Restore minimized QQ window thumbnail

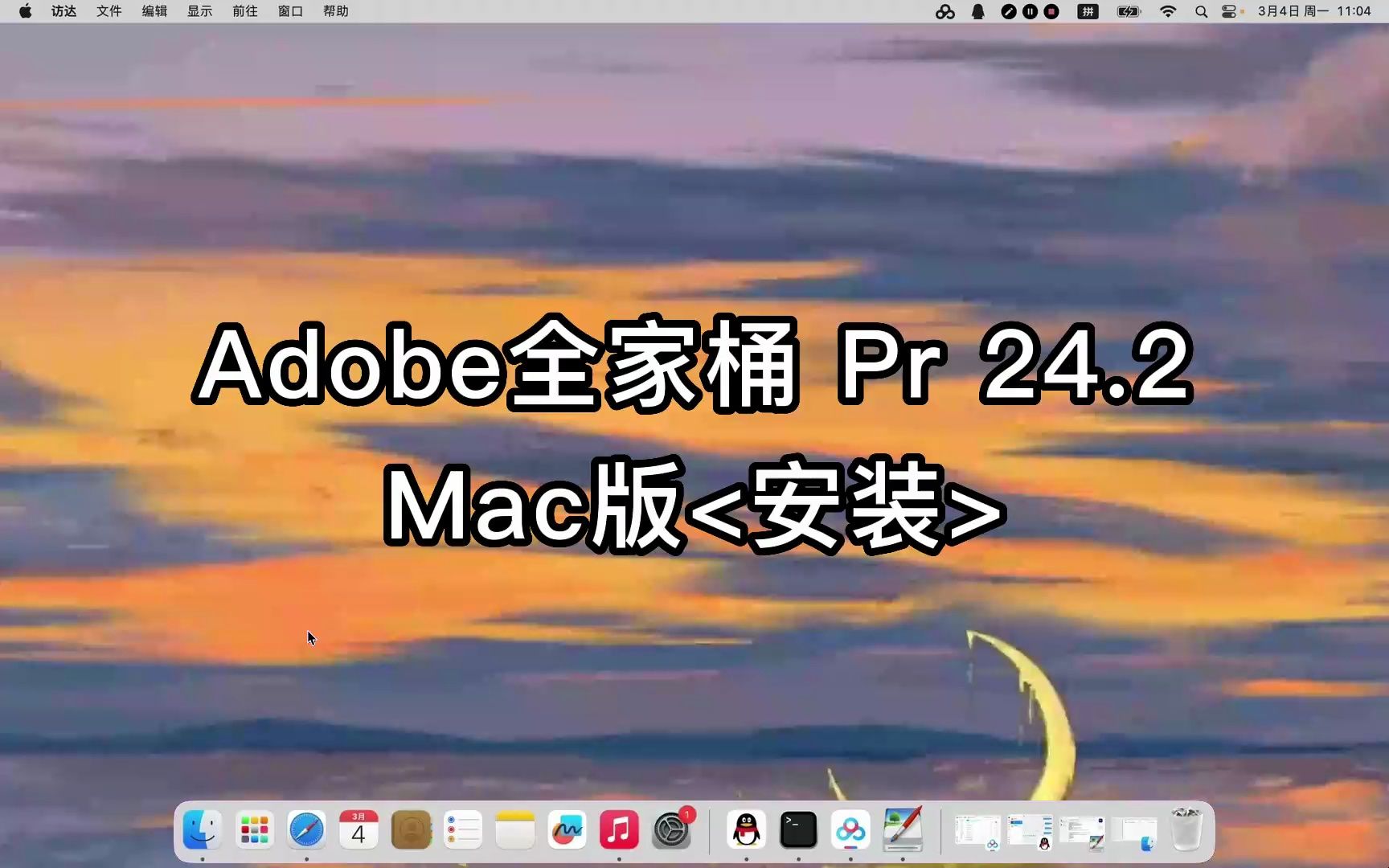point(1030,832)
